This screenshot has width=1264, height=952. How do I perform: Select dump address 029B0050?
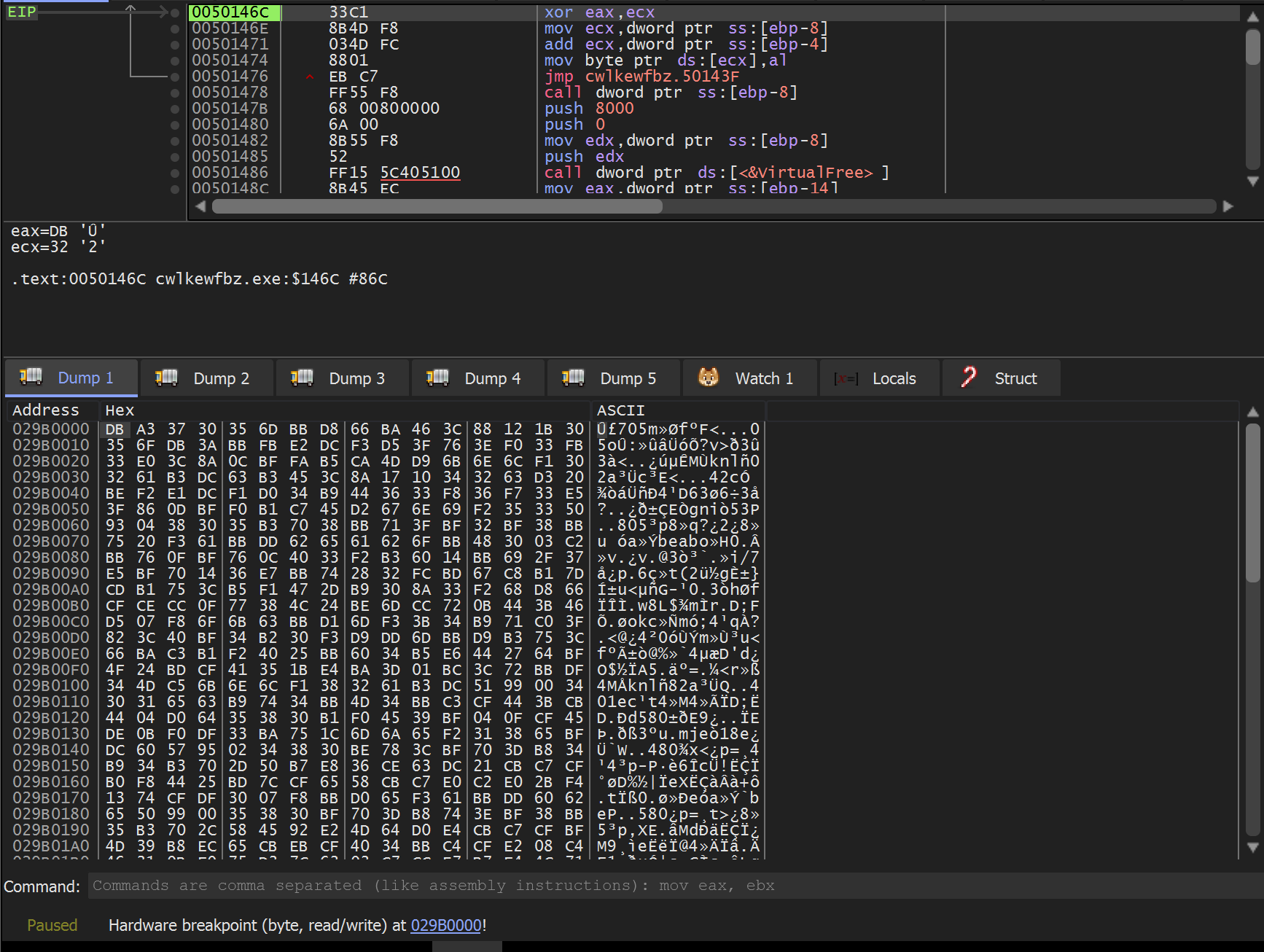pyautogui.click(x=51, y=510)
